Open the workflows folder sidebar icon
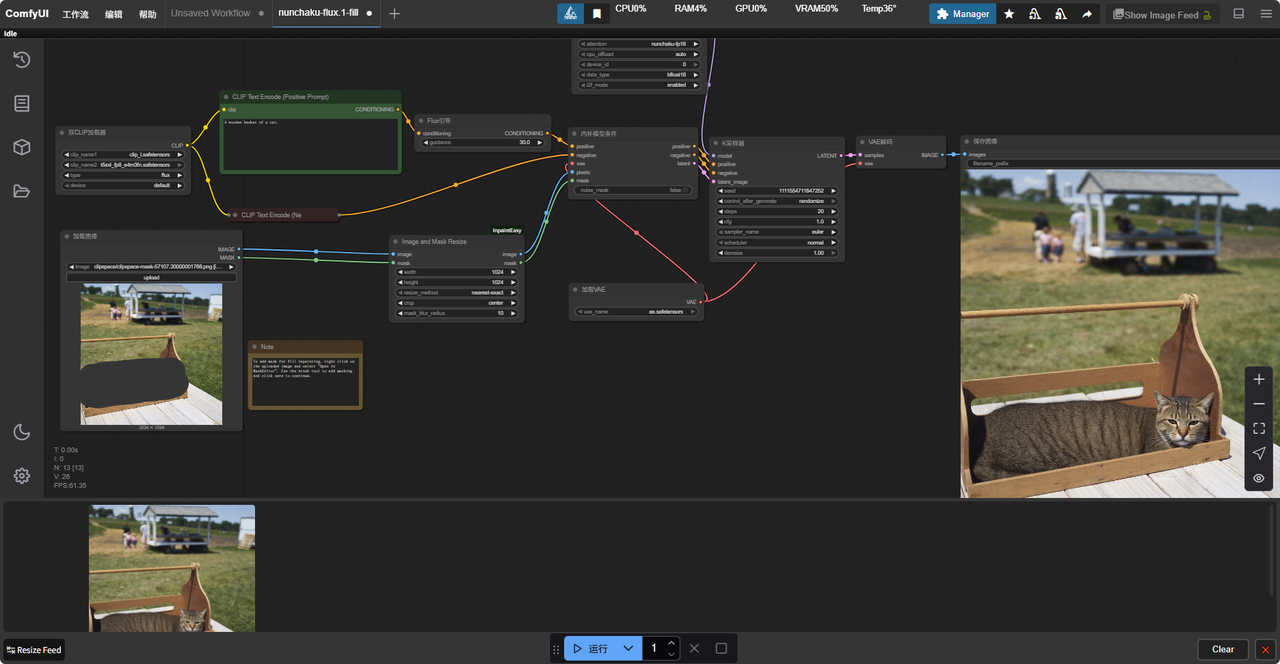 pos(21,191)
